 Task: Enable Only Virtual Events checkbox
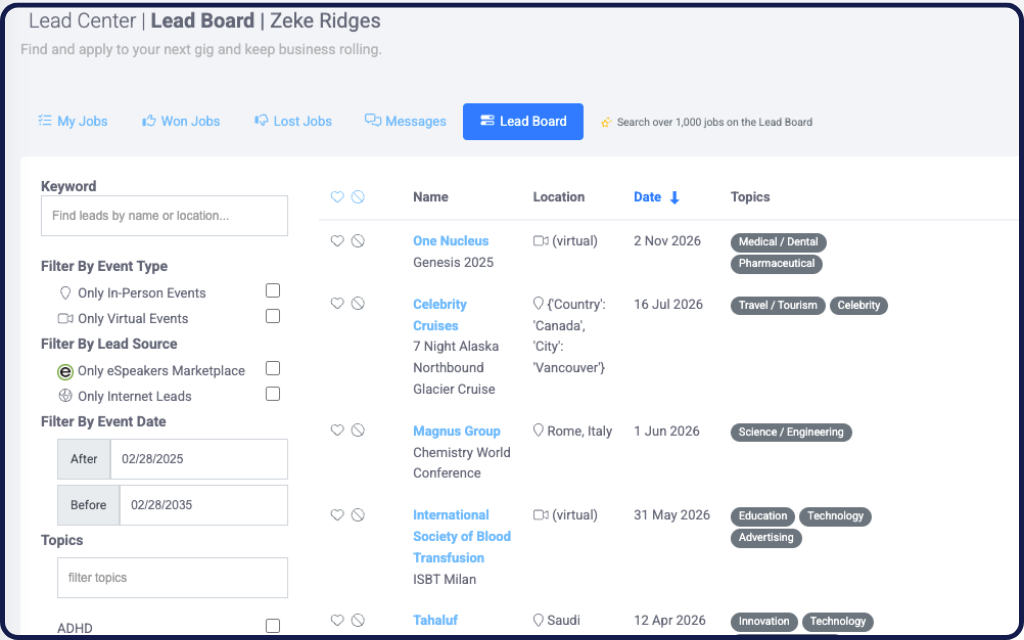click(273, 316)
